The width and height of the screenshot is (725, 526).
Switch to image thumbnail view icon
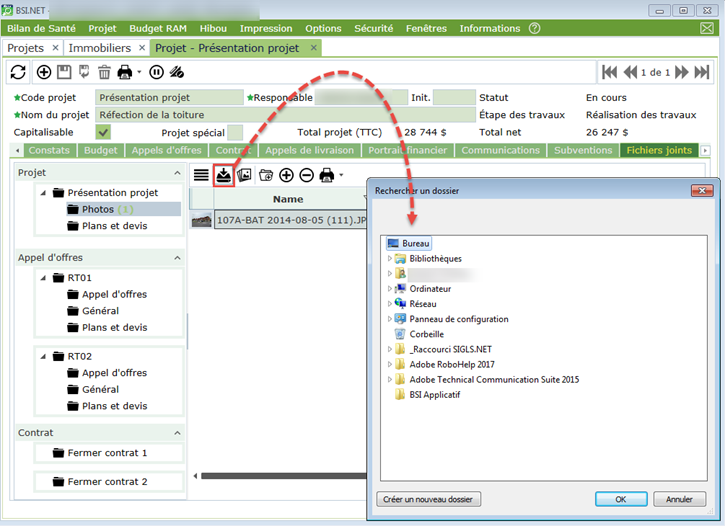coord(244,175)
